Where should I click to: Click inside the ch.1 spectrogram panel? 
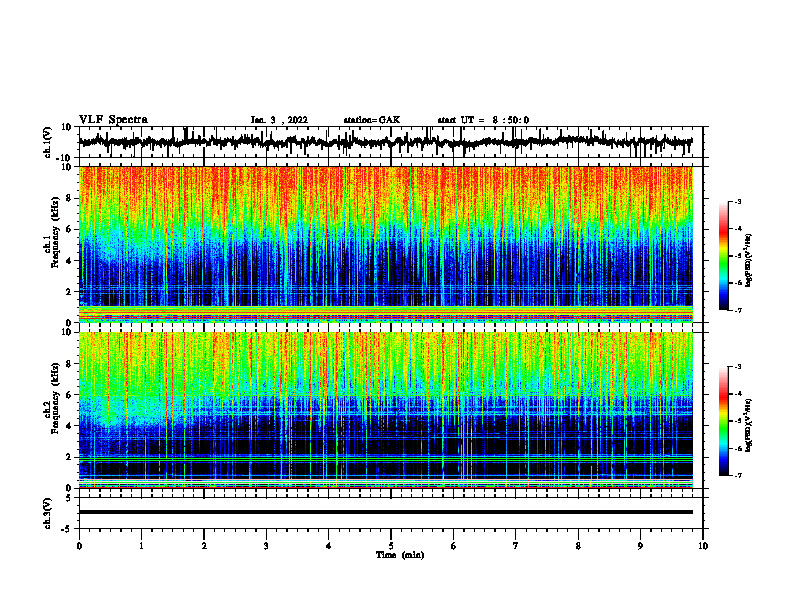pyautogui.click(x=385, y=244)
